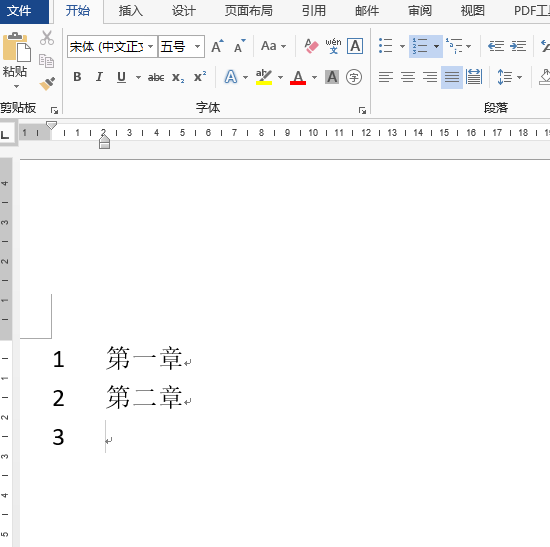
Task: Select the Format Painter brush
Action: pyautogui.click(x=47, y=84)
